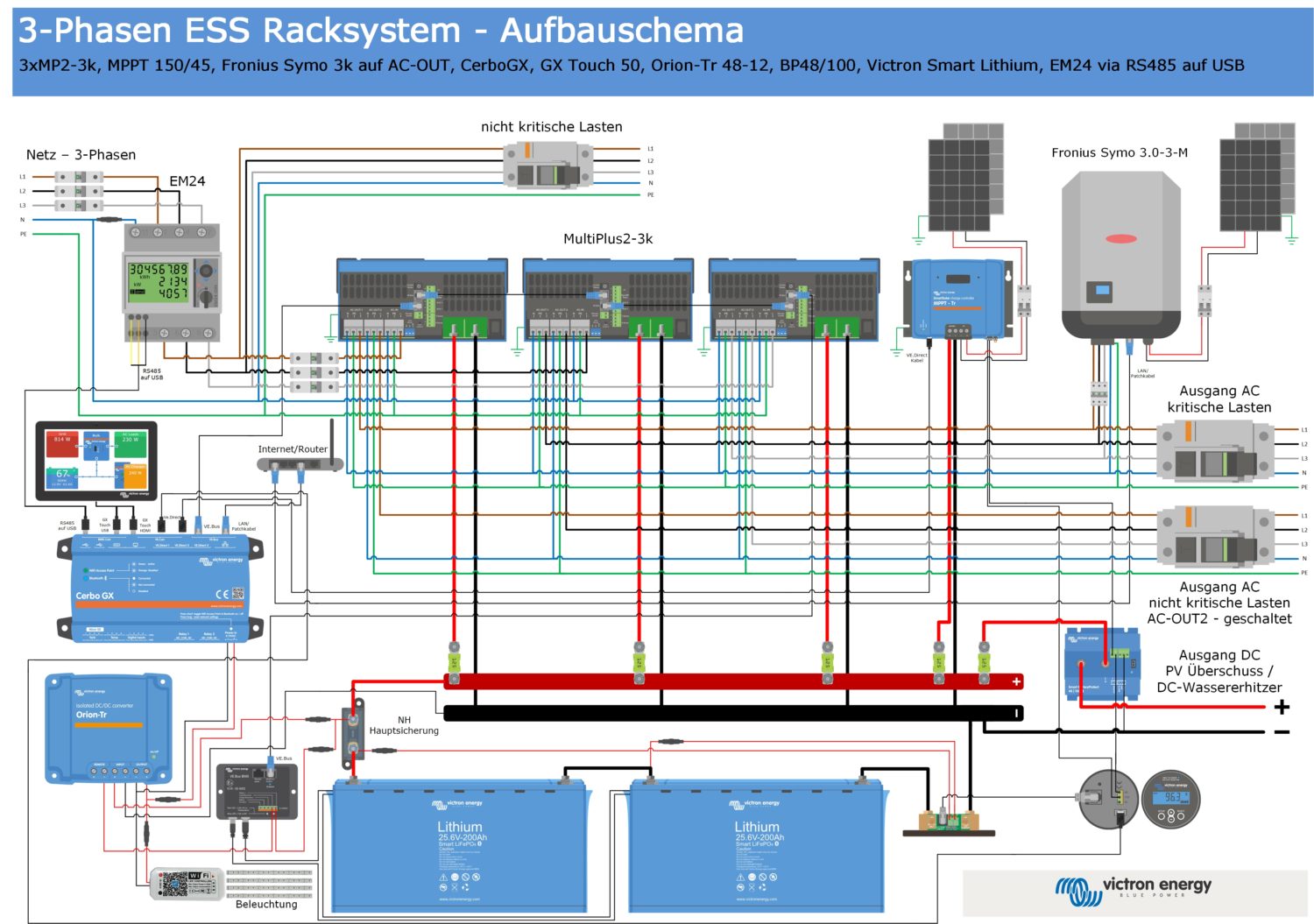Expand the GX Touch 50 overview screen
Screen dimensions: 1314x924
(95, 458)
